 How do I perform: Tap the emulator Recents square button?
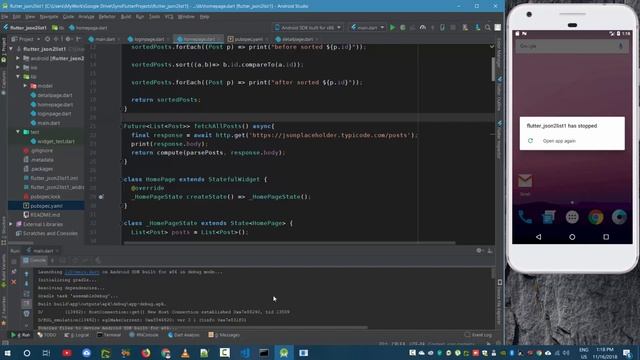[606, 237]
